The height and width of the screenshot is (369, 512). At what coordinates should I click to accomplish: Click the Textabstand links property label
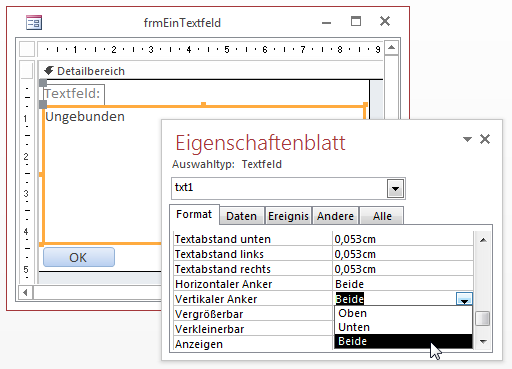coord(219,254)
